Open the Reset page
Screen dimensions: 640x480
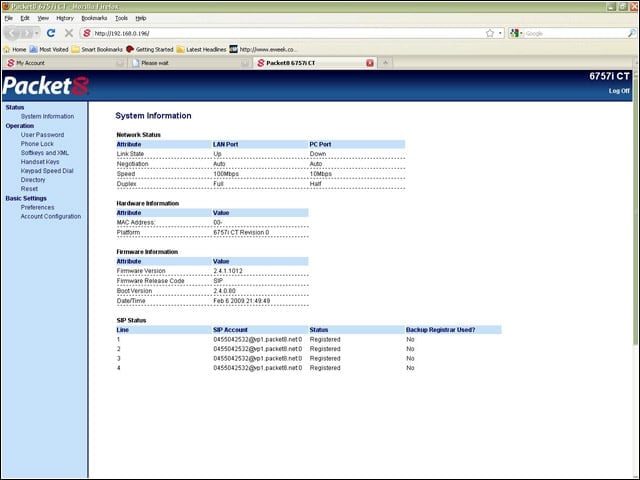coord(29,189)
